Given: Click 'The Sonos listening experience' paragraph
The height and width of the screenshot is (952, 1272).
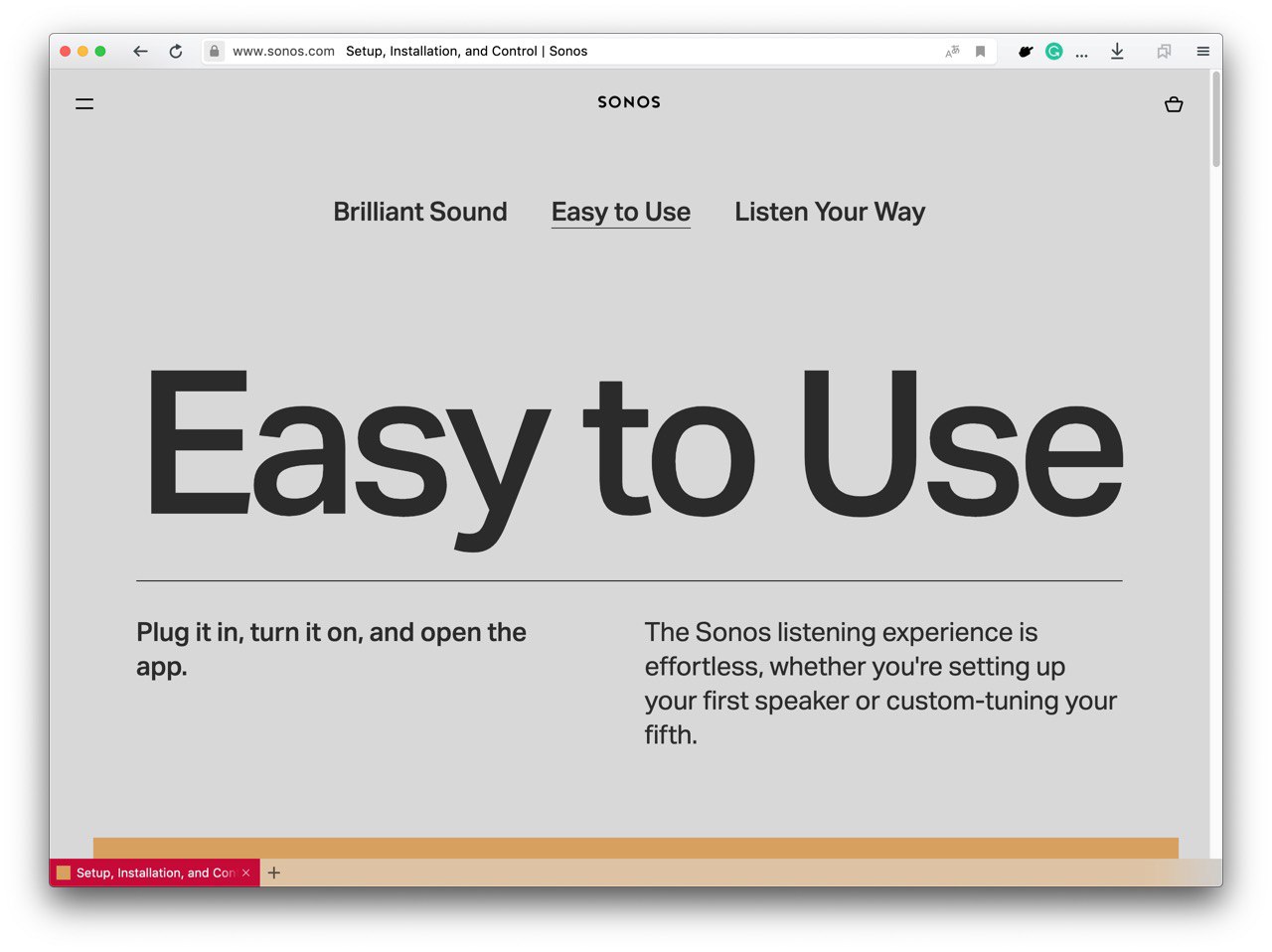Looking at the screenshot, I should tap(880, 684).
